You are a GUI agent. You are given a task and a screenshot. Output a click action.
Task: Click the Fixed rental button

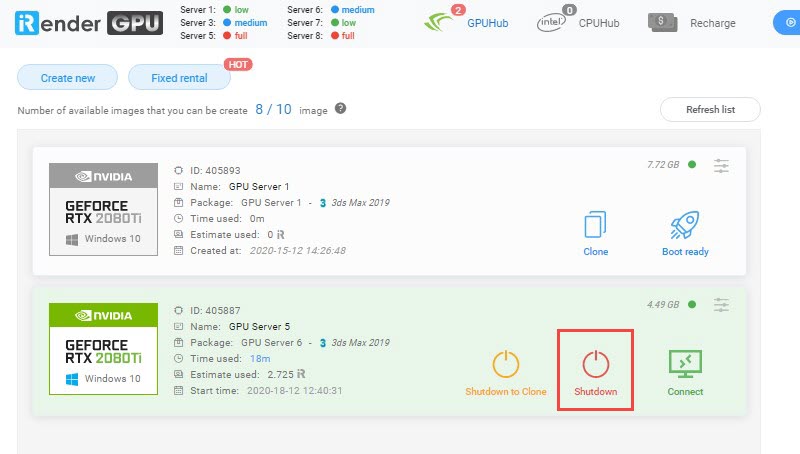point(179,77)
